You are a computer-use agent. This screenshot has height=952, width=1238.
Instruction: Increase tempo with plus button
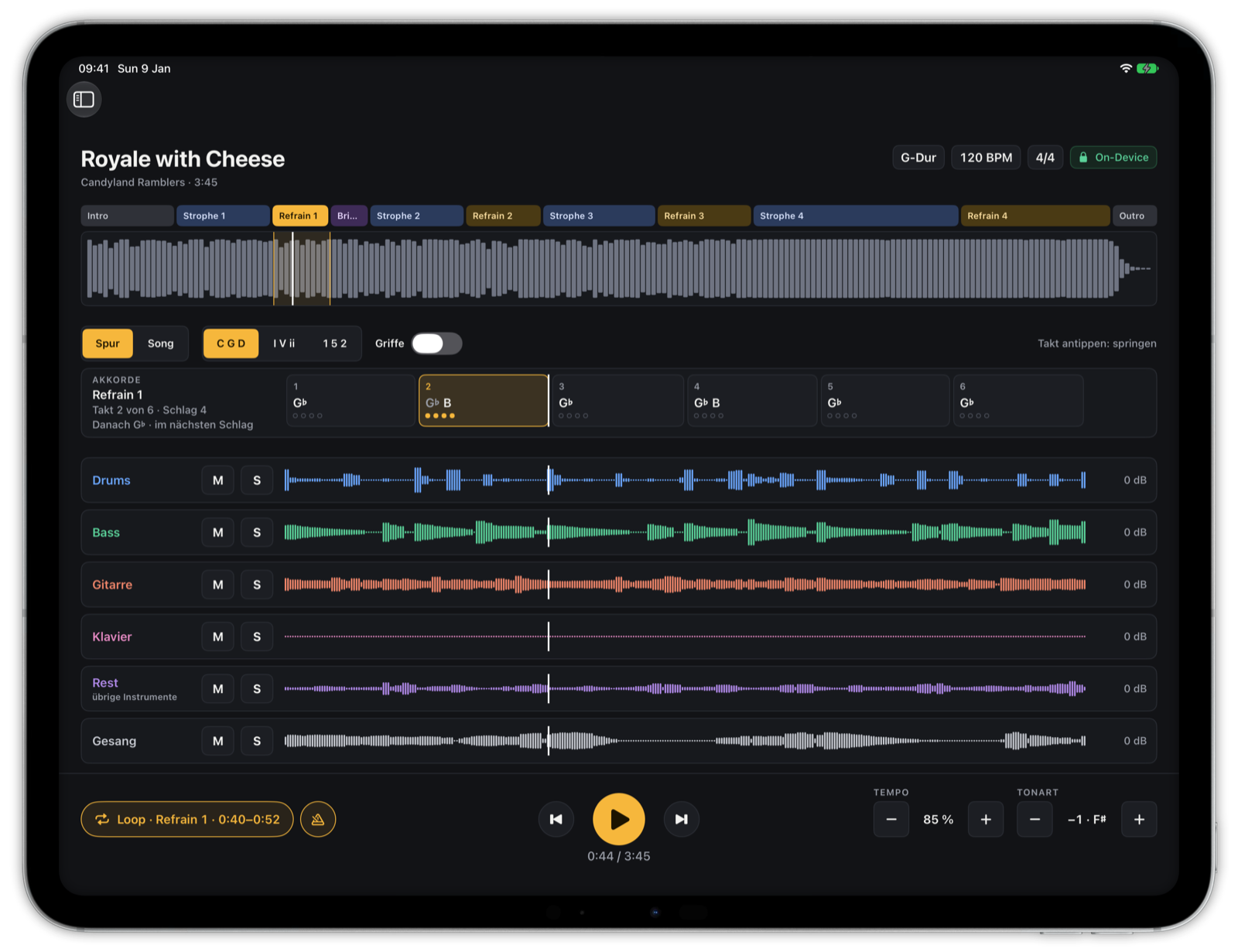[986, 819]
